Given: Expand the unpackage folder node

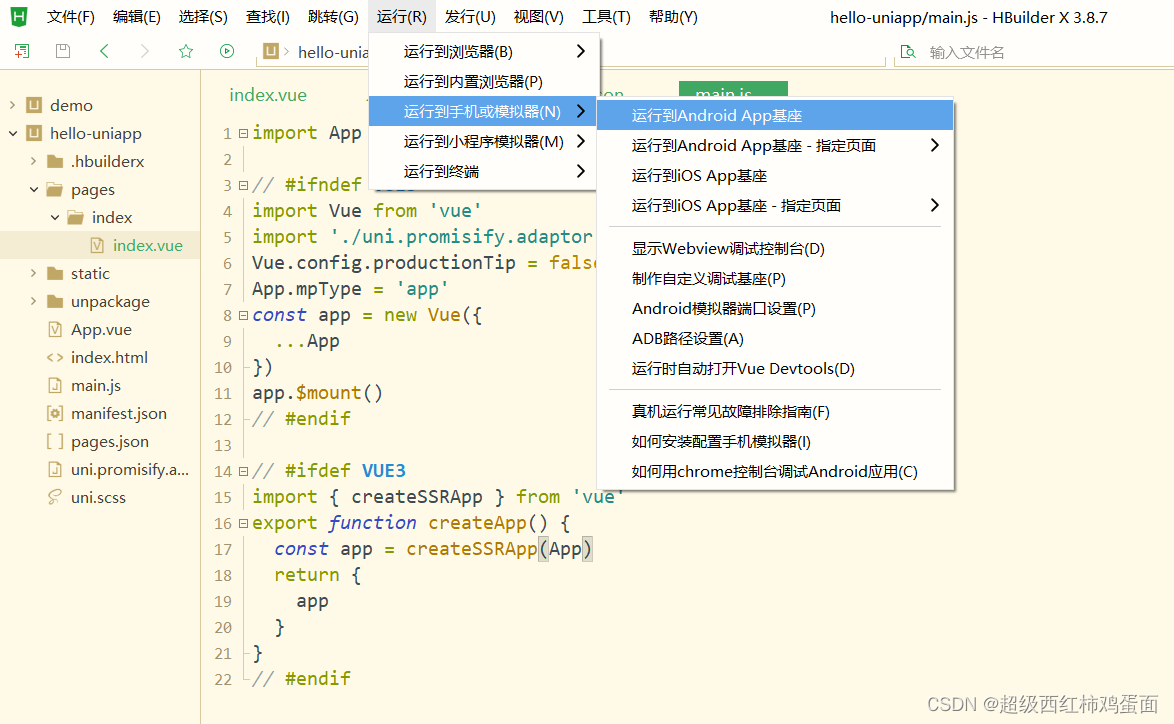Looking at the screenshot, I should [34, 301].
